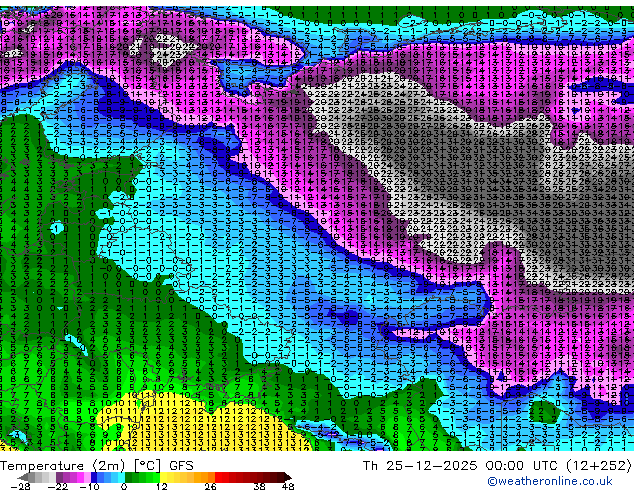This screenshot has width=634, height=490.
Task: Click the "-22" legend label
Action: tap(58, 486)
